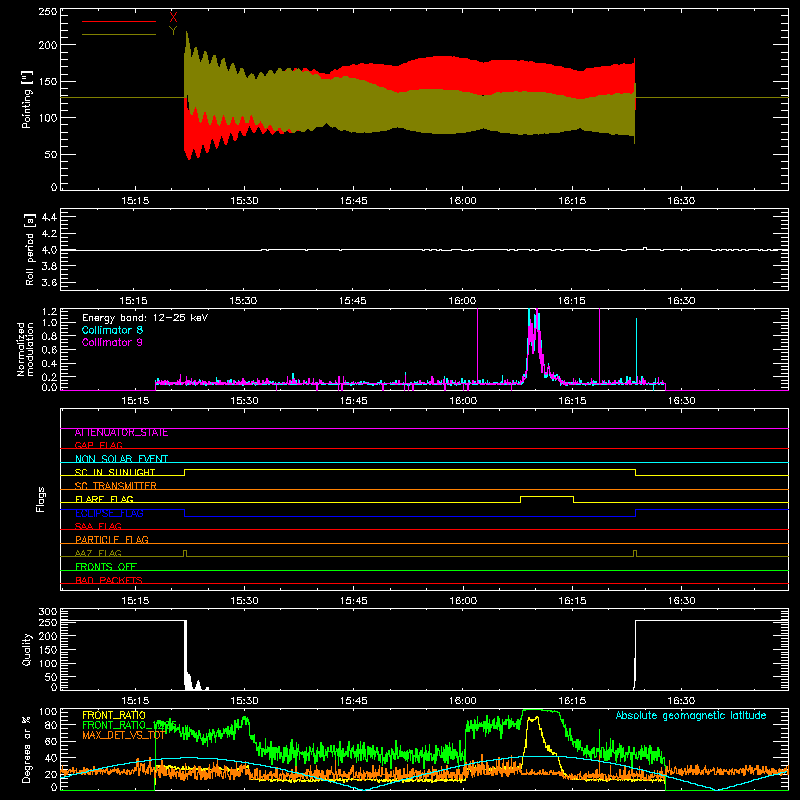Click the red X legend label
The width and height of the screenshot is (800, 800).
pos(173,17)
